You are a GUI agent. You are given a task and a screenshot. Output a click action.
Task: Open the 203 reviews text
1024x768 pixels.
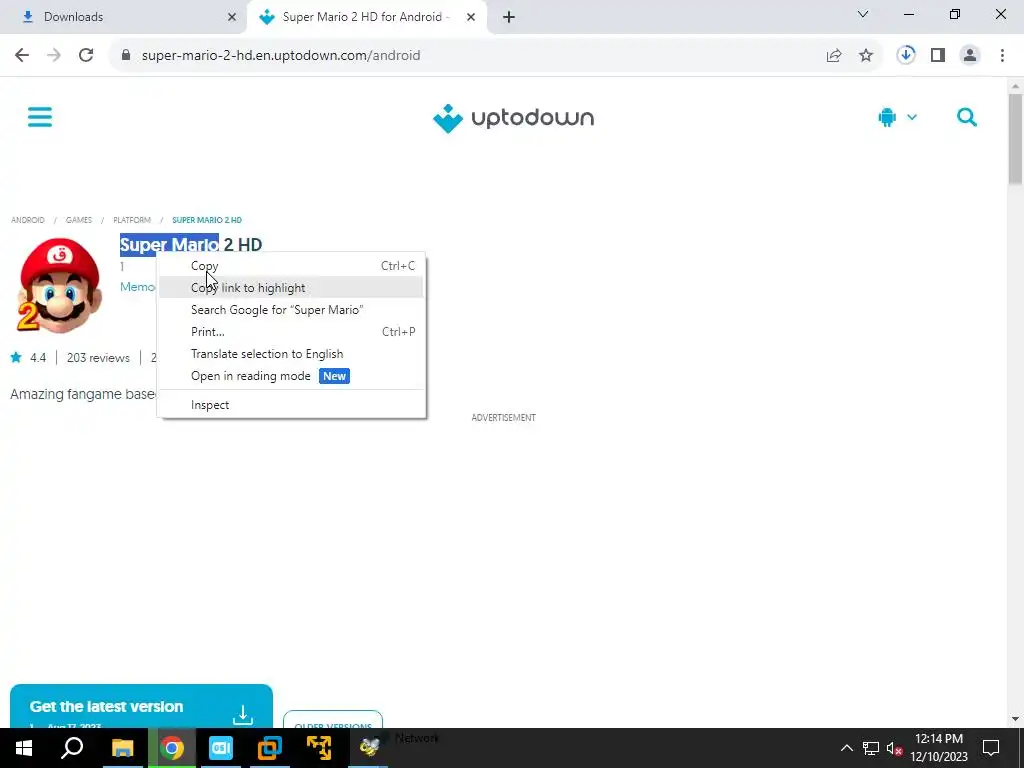[98, 358]
